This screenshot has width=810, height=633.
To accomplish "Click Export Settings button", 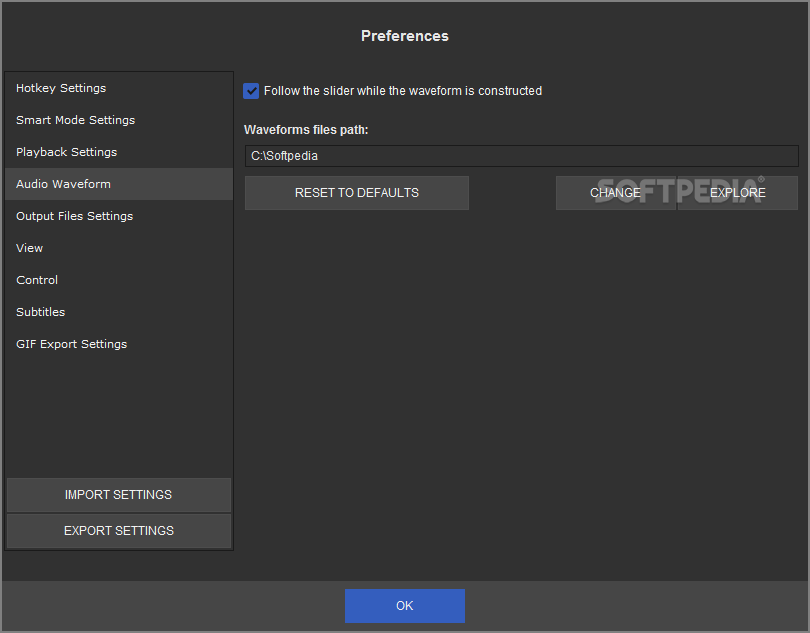I will [119, 531].
